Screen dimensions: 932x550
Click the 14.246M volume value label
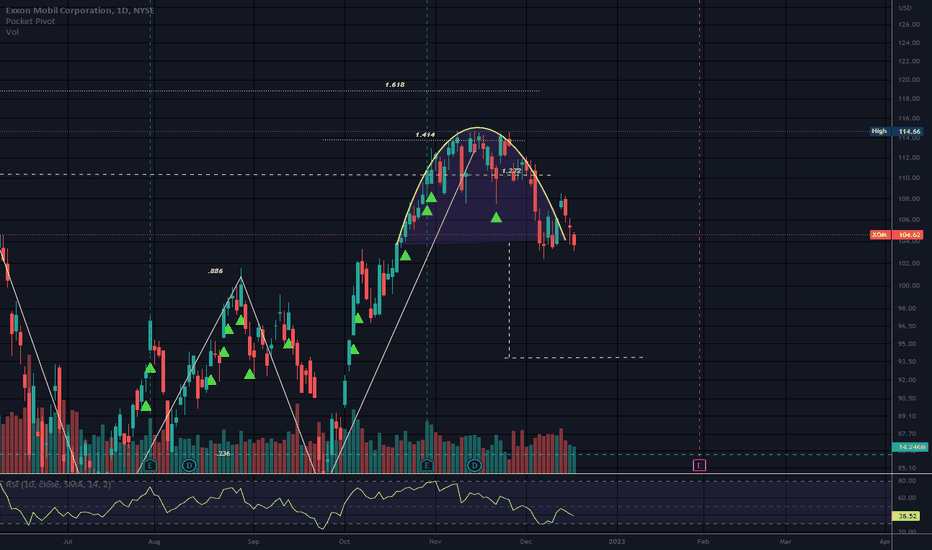[910, 447]
